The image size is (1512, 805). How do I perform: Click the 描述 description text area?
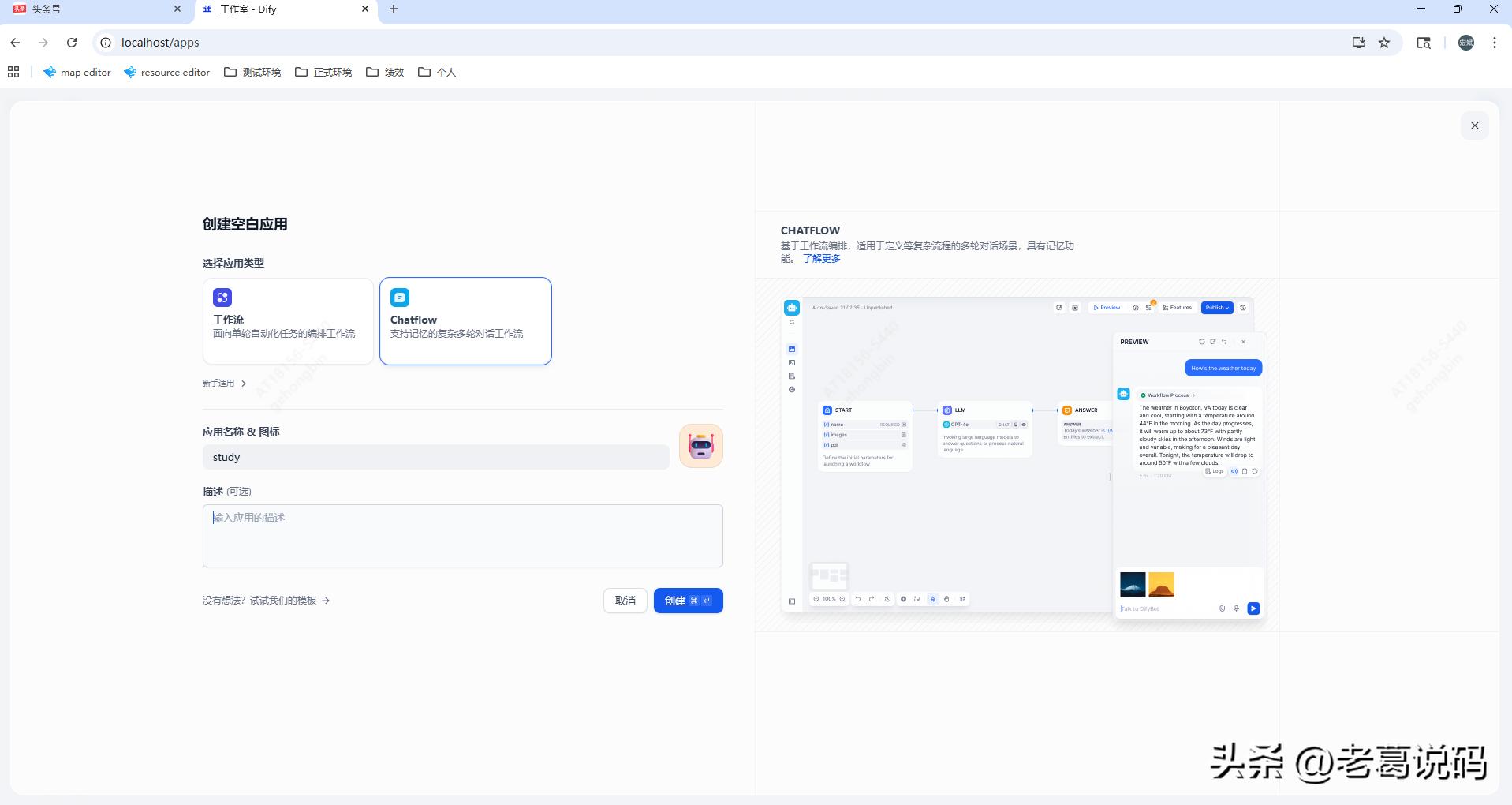coord(462,536)
